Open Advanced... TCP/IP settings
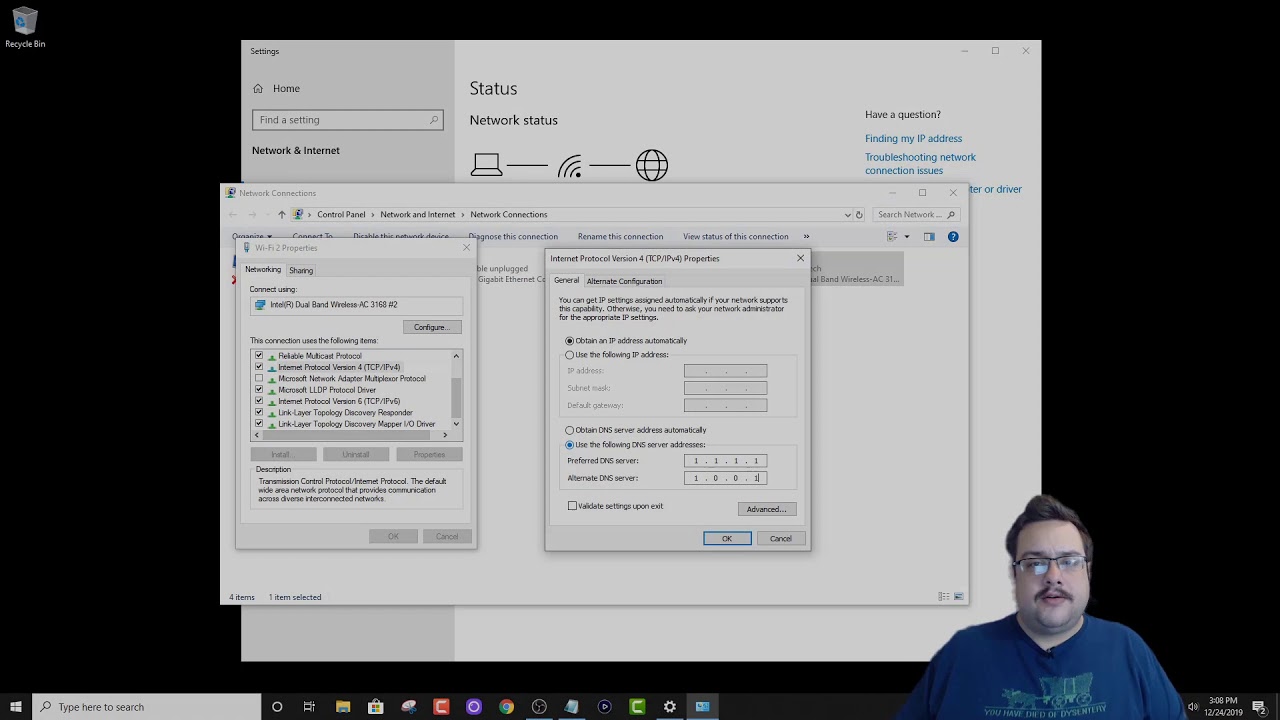Screen dimensions: 1280x720 tap(767, 509)
